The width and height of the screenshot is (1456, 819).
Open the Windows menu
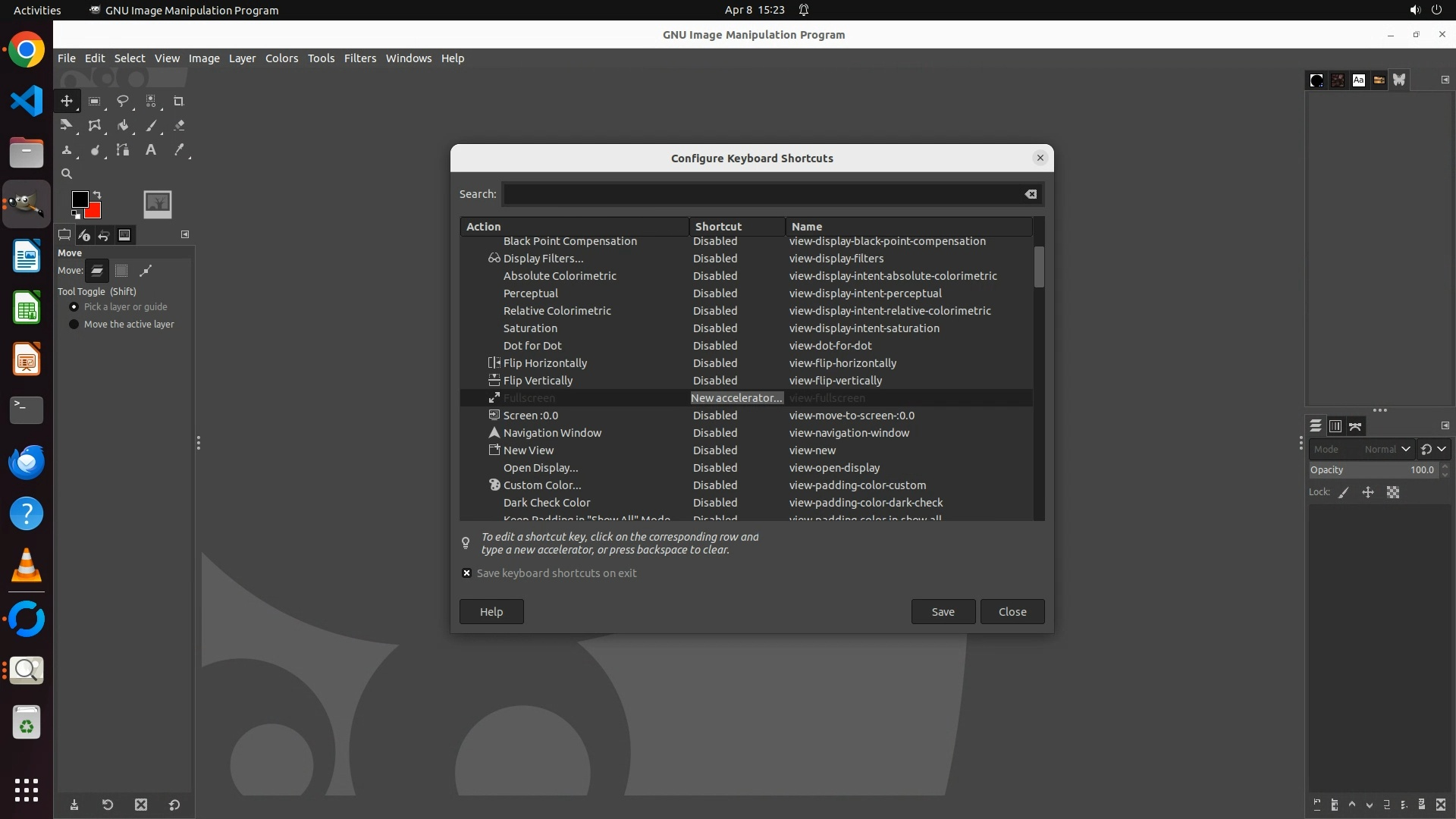pos(408,58)
